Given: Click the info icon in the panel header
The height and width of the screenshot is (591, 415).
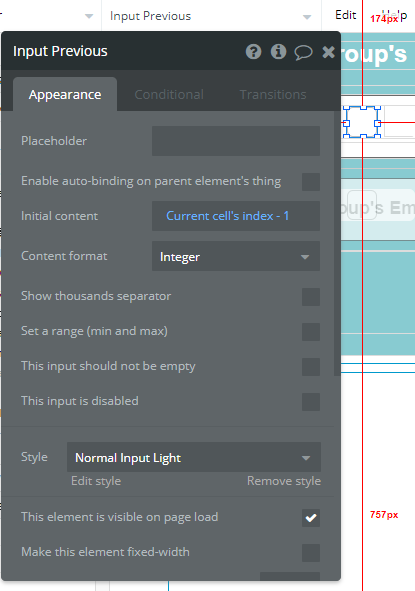Looking at the screenshot, I should 278,52.
